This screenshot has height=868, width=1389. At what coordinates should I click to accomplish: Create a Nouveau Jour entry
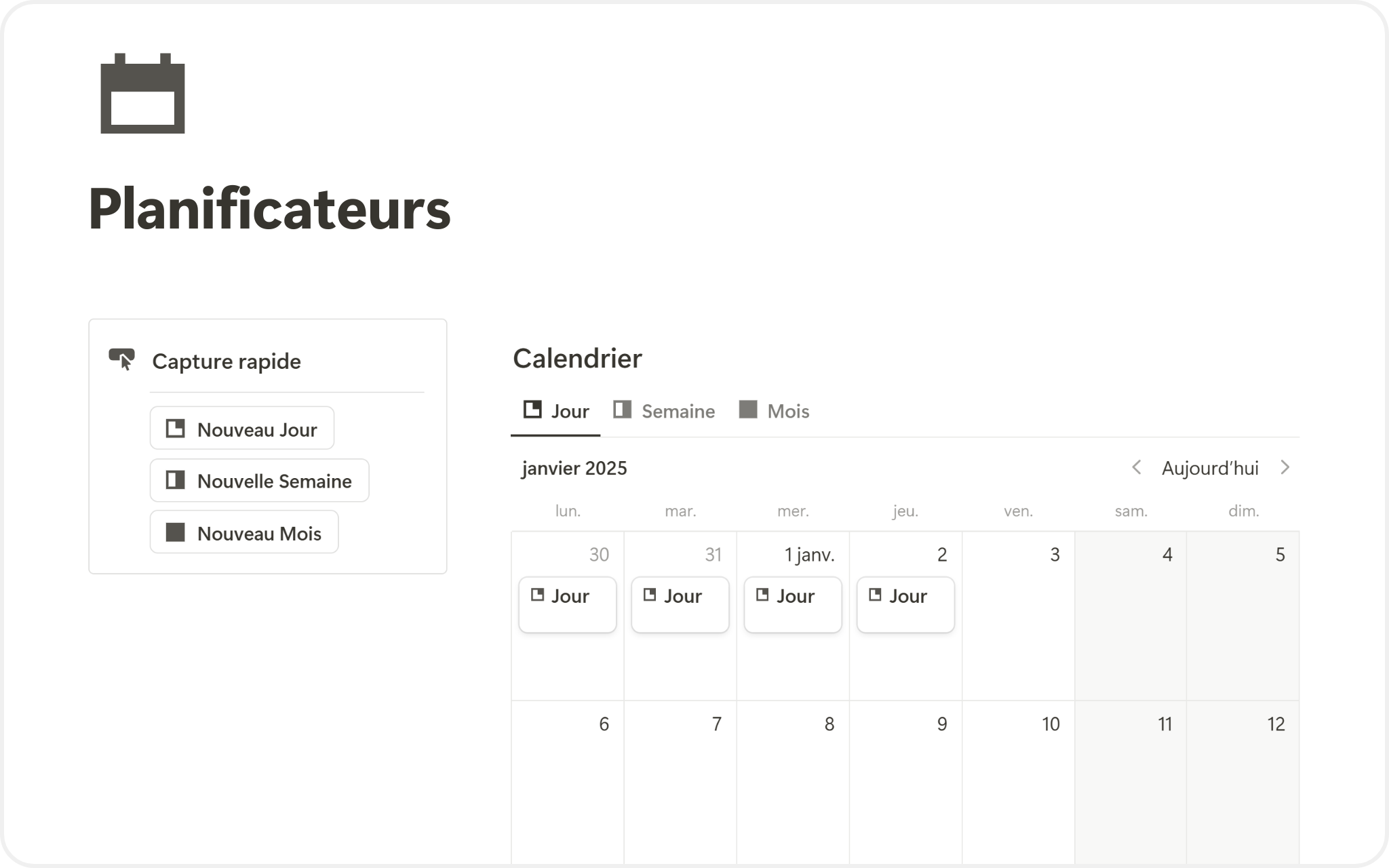(x=242, y=429)
